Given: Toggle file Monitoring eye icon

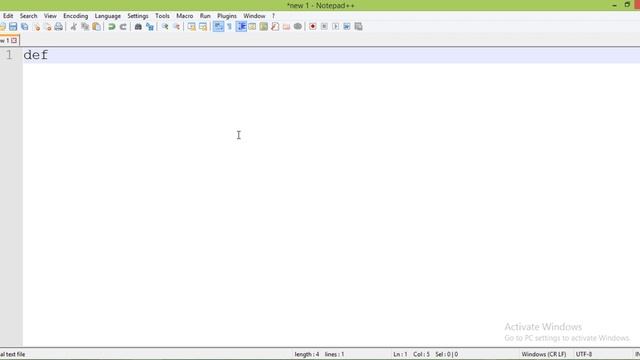Looking at the screenshot, I should coord(298,27).
